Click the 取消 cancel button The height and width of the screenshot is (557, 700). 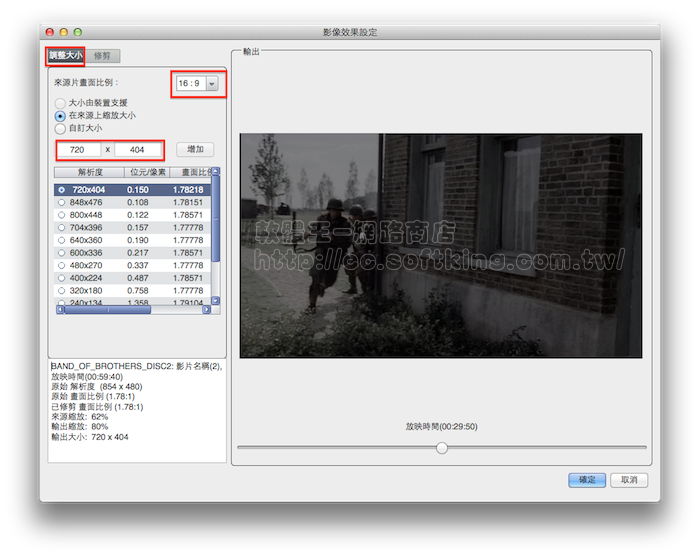[628, 480]
